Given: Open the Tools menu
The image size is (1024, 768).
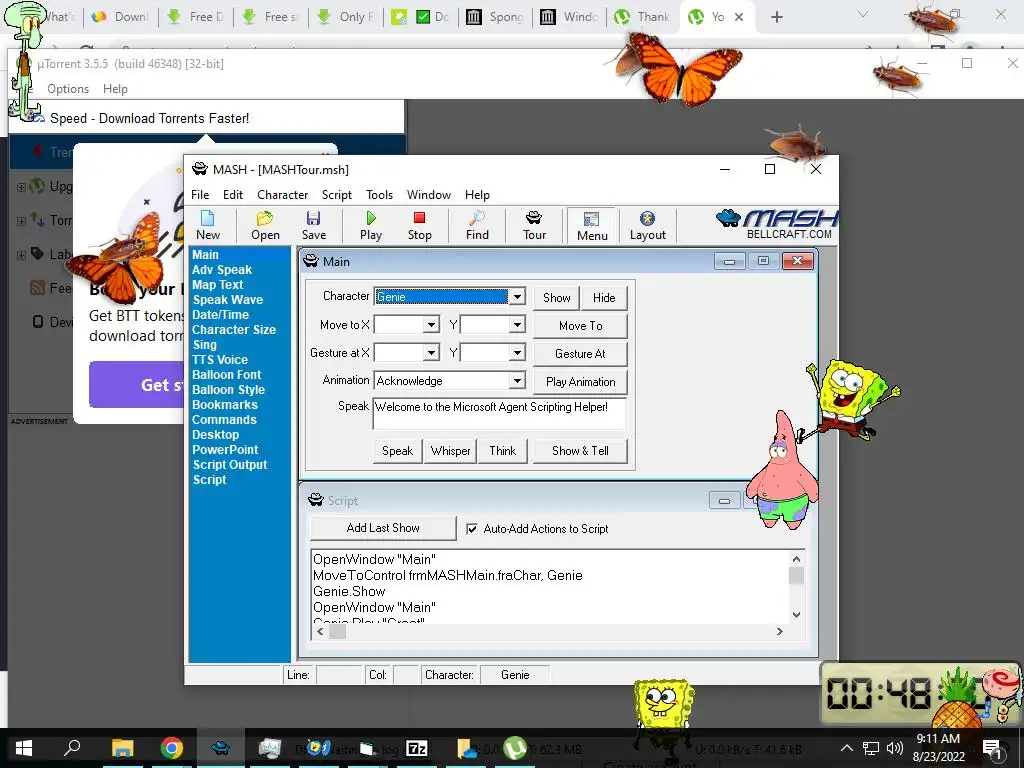Looking at the screenshot, I should pos(379,195).
